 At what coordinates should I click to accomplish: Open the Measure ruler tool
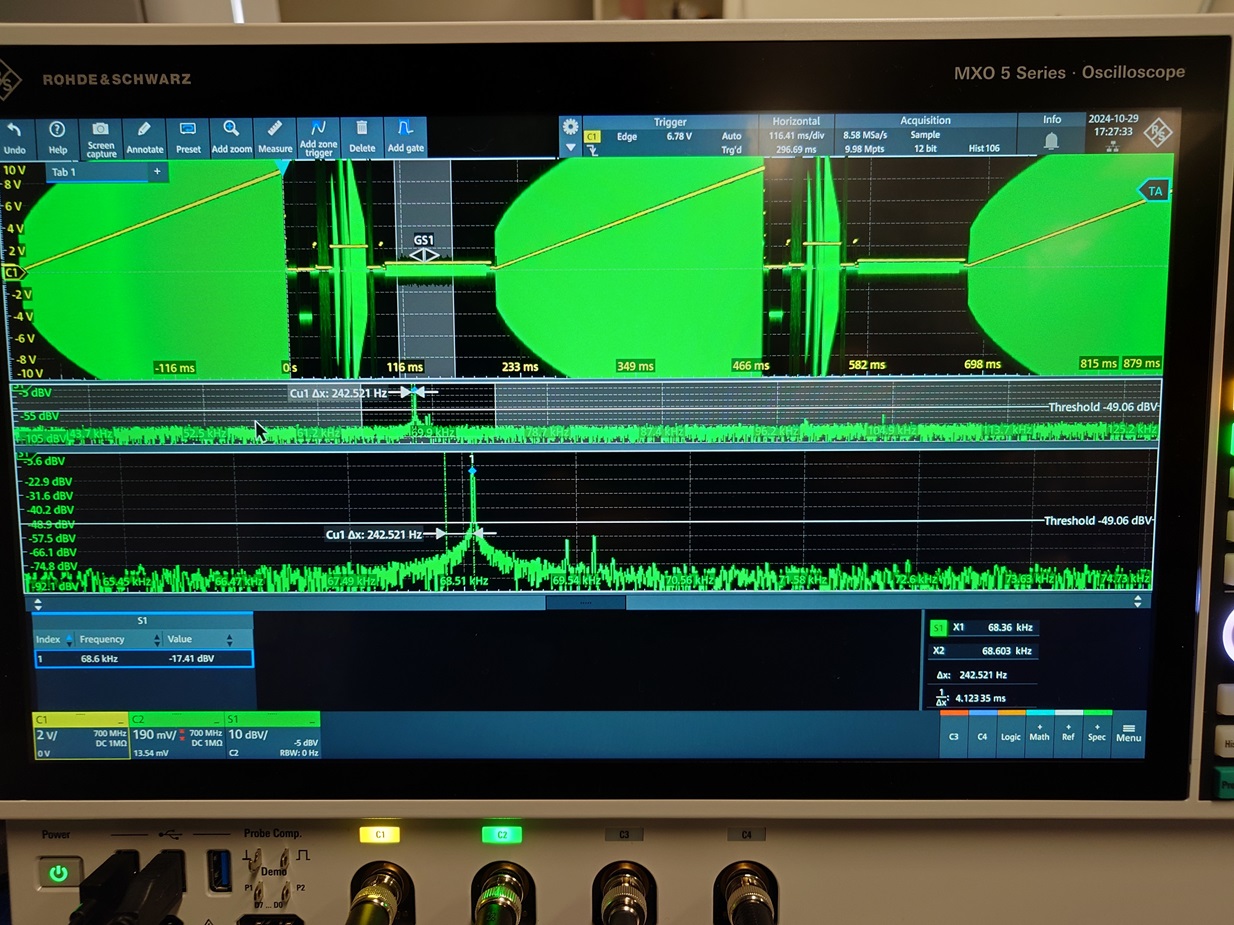(275, 129)
